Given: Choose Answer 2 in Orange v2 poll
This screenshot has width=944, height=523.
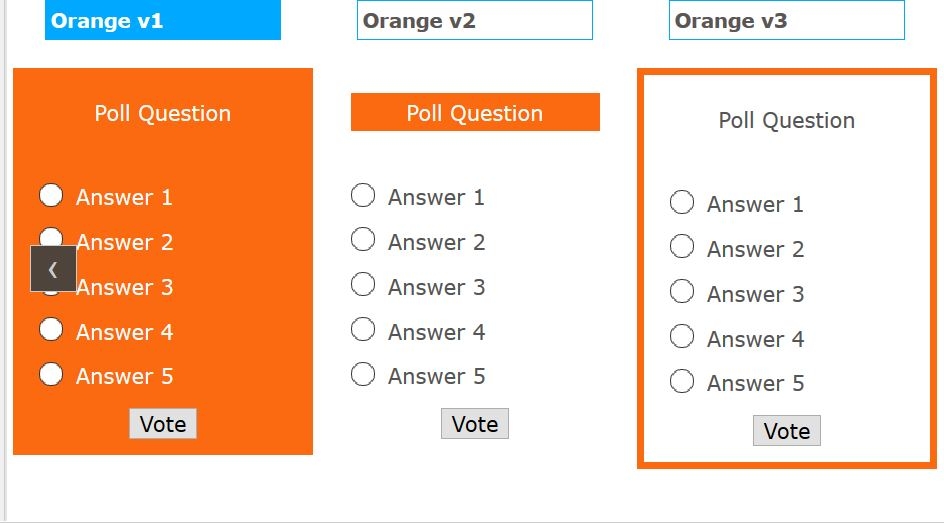Looking at the screenshot, I should point(363,240).
